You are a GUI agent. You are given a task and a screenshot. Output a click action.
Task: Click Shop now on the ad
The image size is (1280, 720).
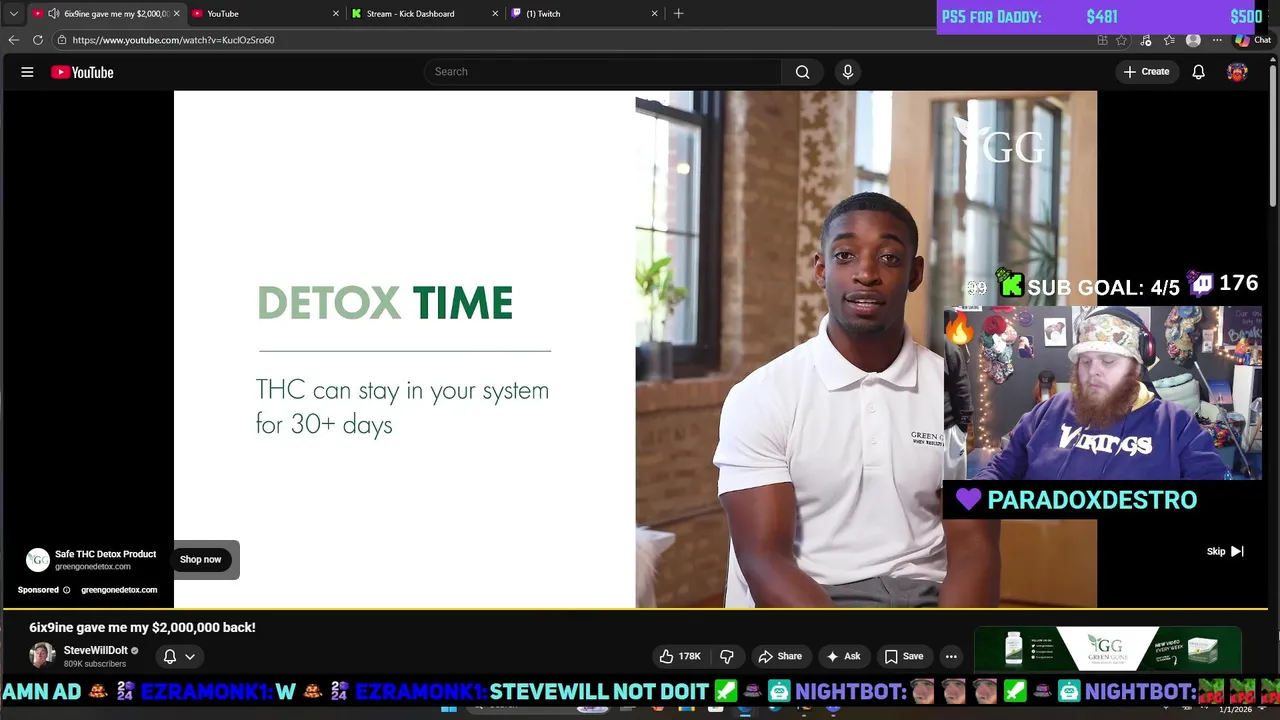[x=201, y=560]
